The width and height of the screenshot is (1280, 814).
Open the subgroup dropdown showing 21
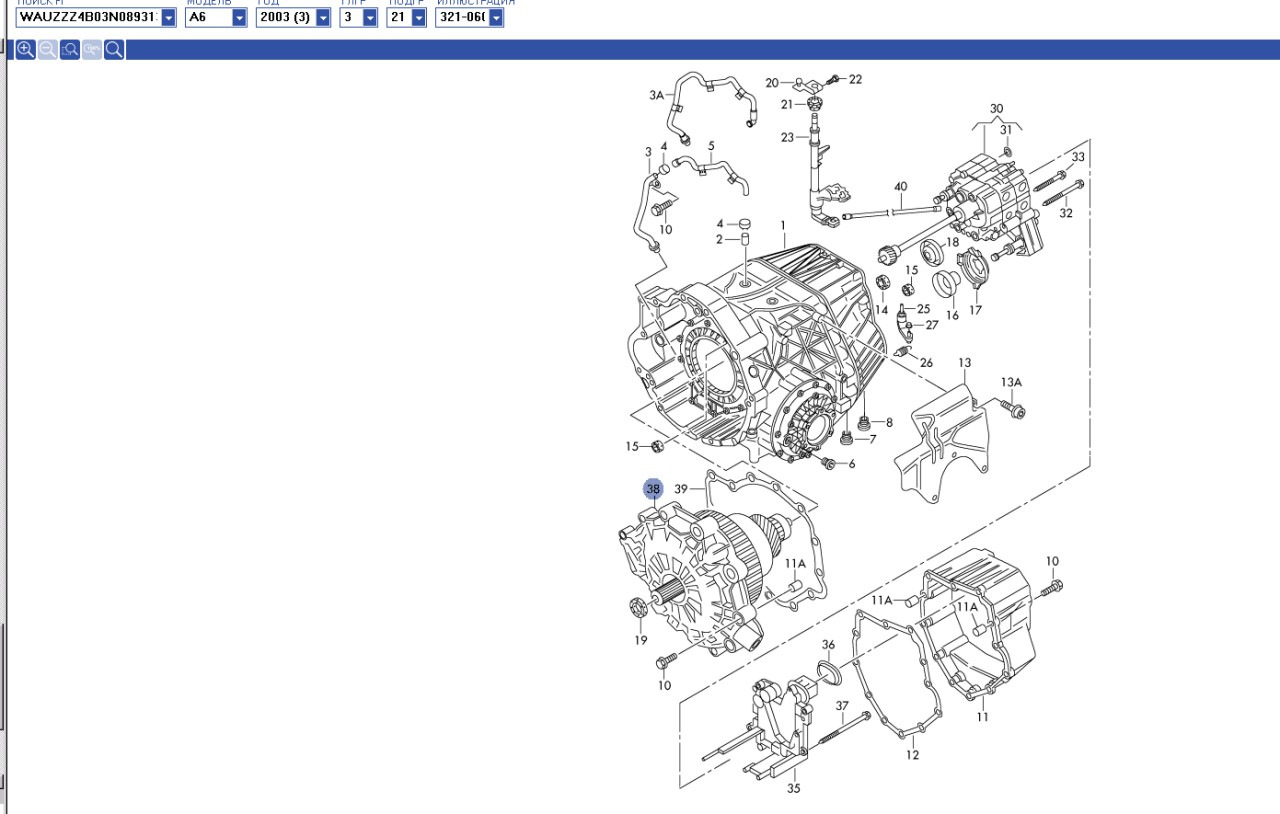[418, 18]
